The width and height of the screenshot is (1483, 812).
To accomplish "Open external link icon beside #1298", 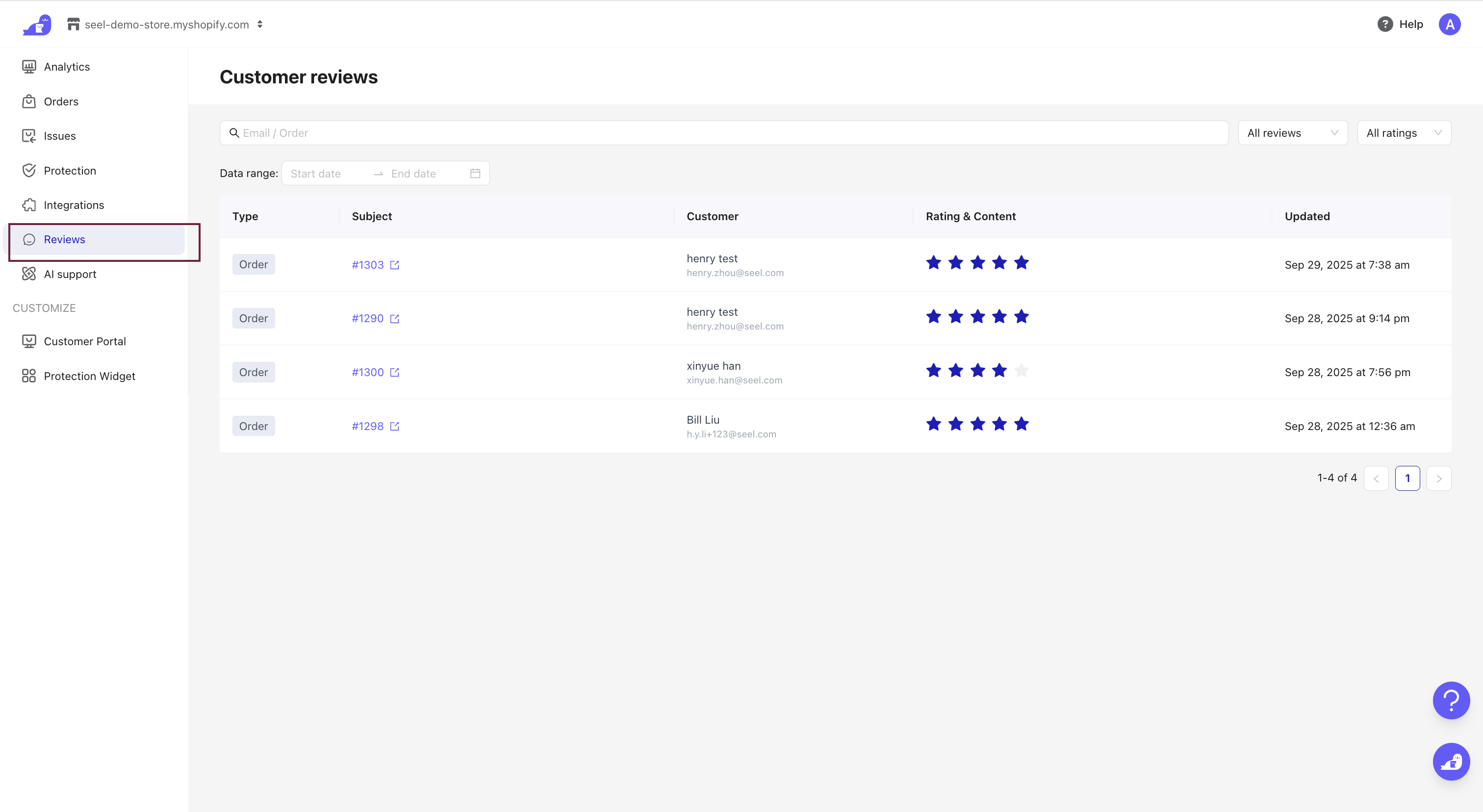I will (x=394, y=427).
